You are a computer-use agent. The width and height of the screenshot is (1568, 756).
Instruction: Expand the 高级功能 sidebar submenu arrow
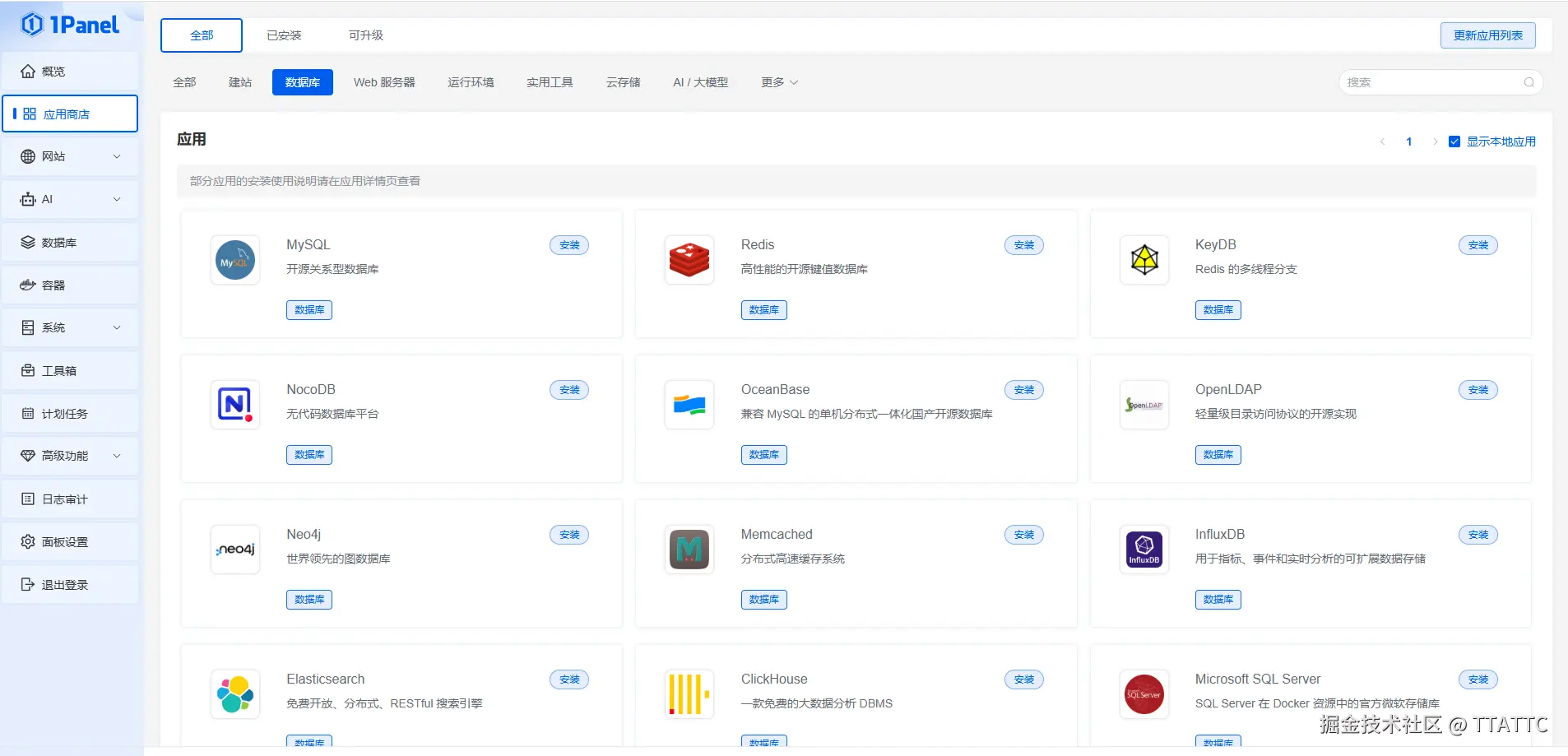click(117, 456)
